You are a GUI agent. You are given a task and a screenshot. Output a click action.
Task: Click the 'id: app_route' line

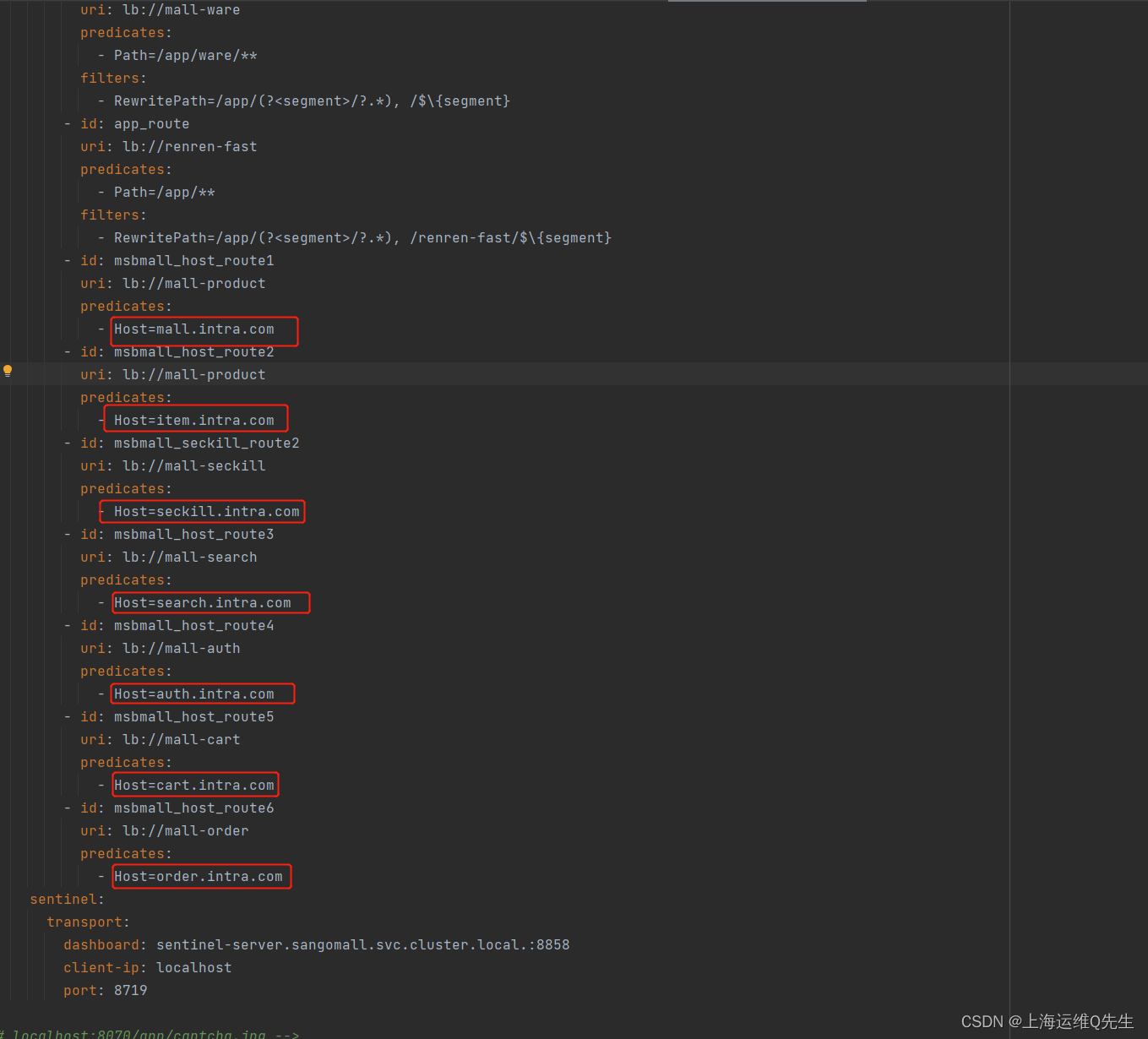(x=135, y=124)
